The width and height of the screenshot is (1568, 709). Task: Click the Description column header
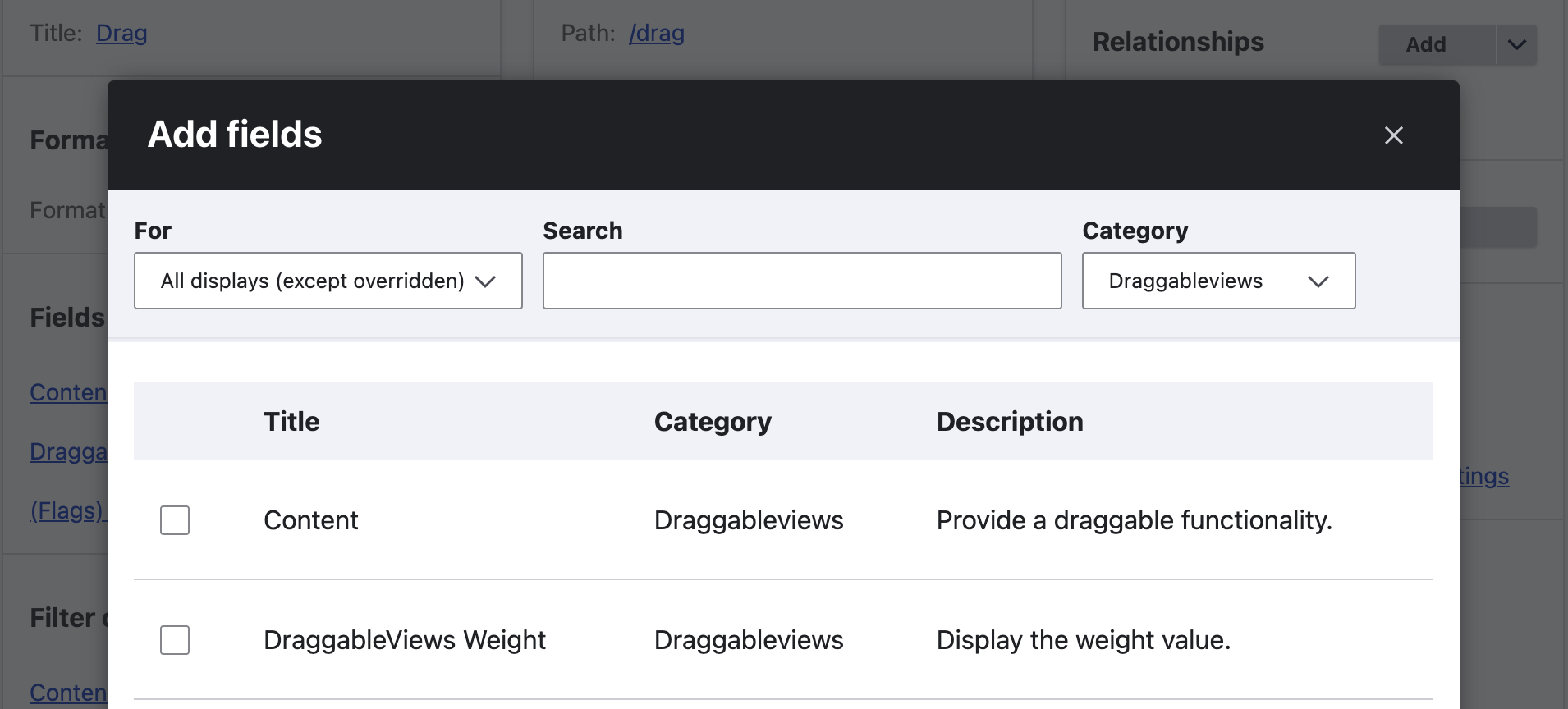tap(1010, 422)
